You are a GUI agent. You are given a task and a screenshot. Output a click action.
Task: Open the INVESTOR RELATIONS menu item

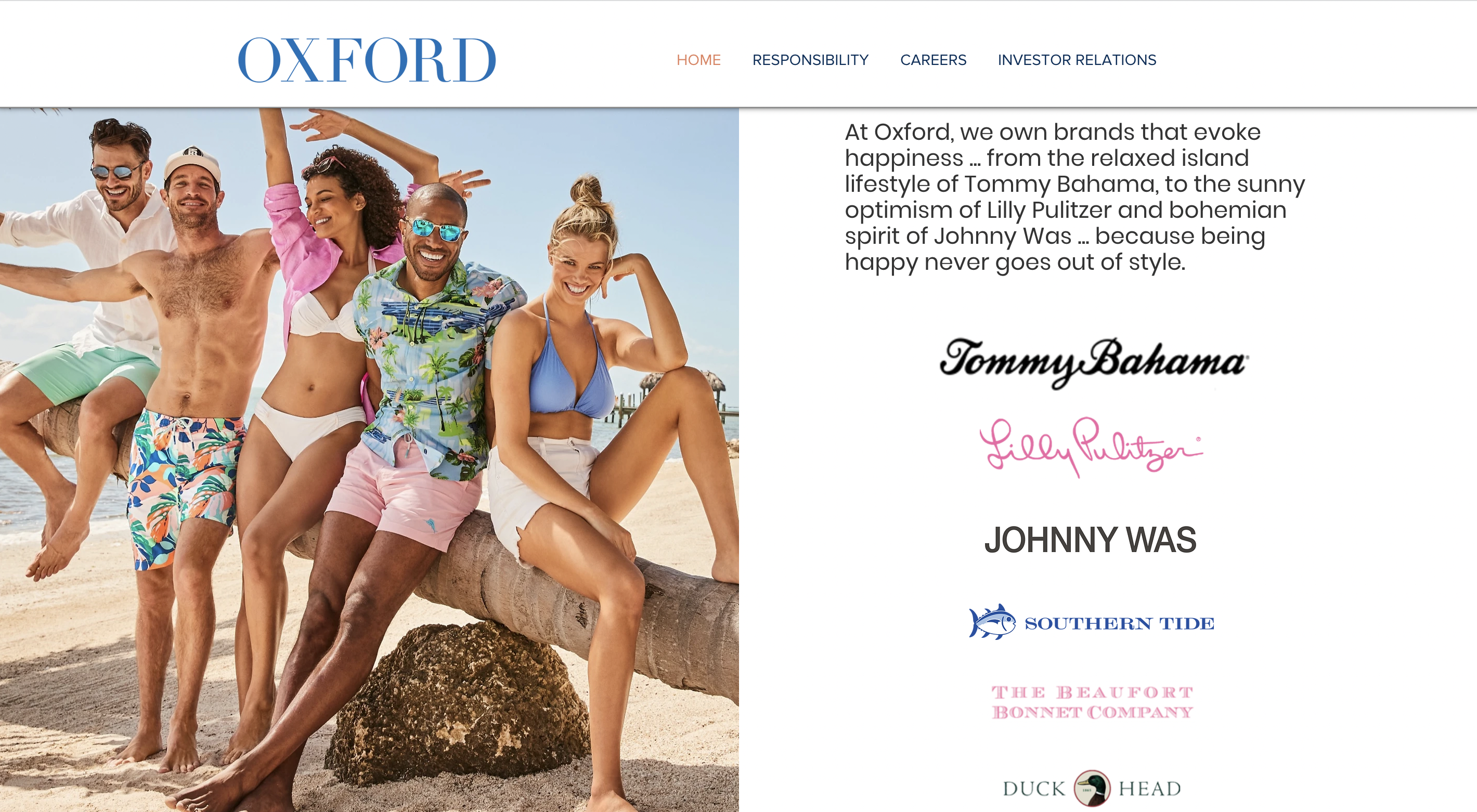[x=1077, y=60]
